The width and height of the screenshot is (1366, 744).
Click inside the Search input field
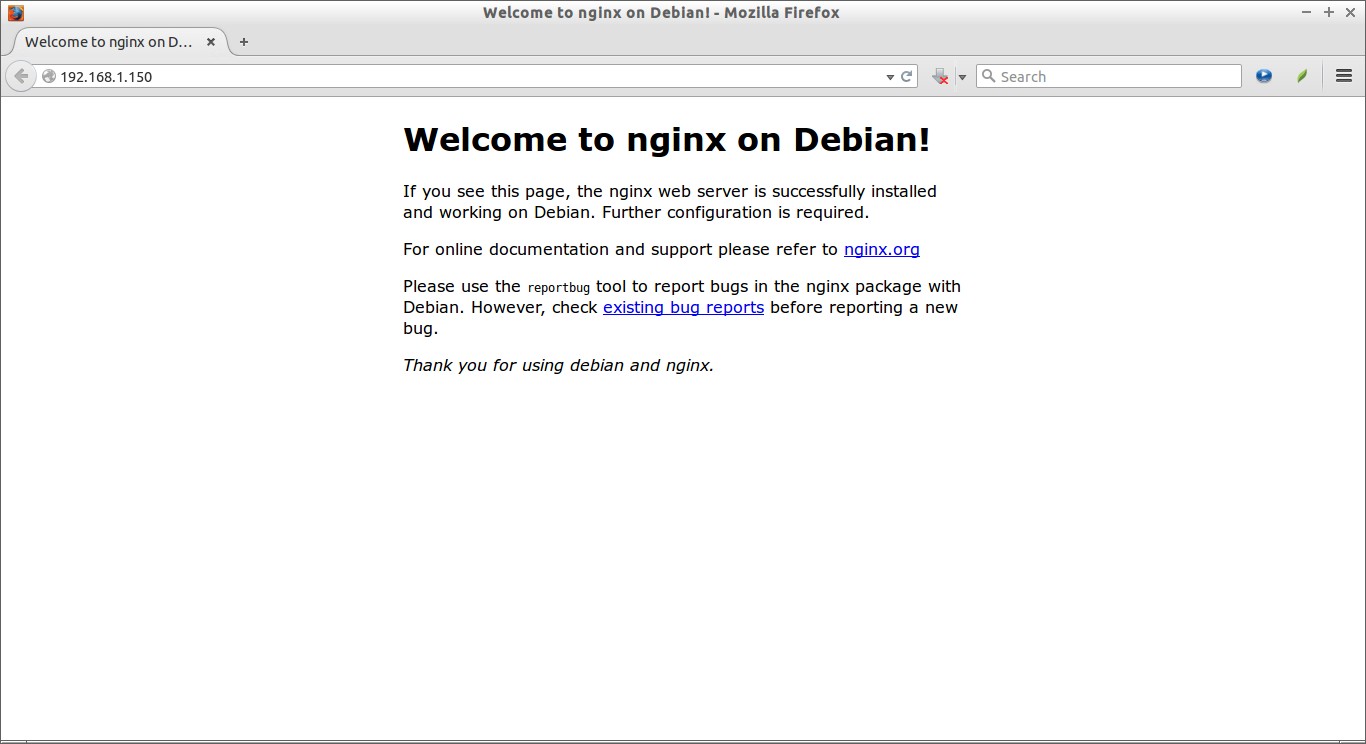[1115, 76]
